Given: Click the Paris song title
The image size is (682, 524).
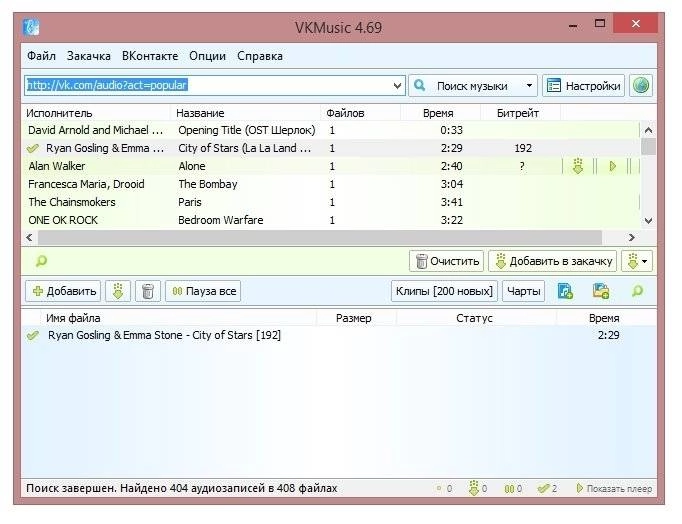Looking at the screenshot, I should coord(190,202).
